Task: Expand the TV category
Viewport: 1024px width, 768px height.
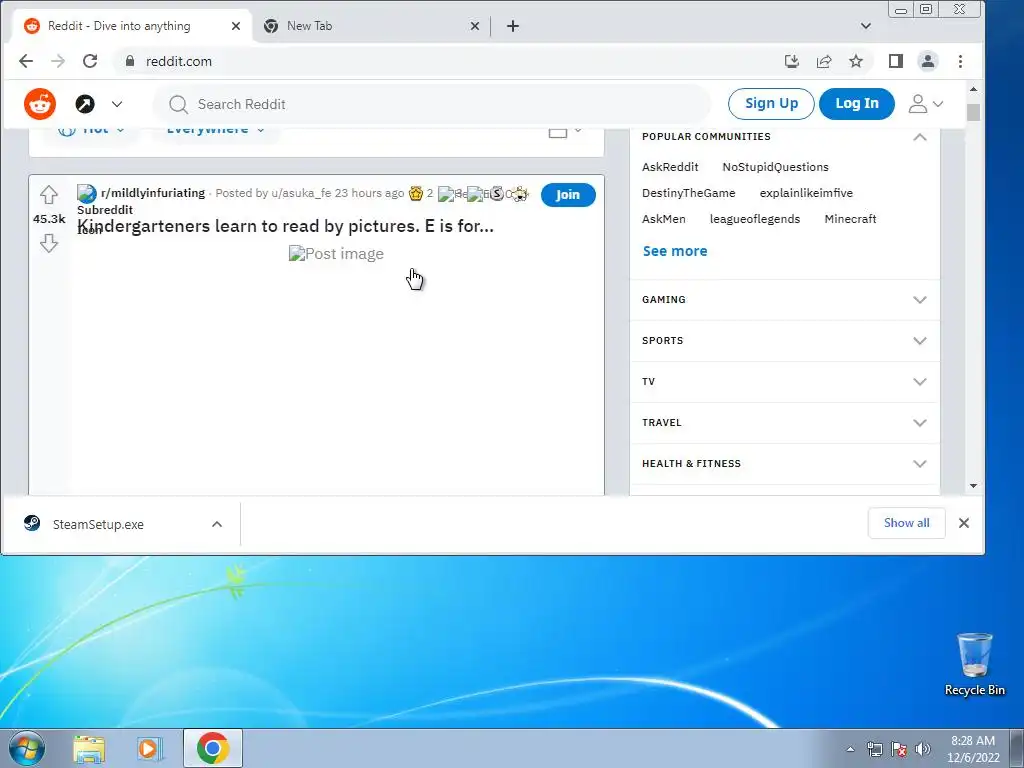Action: coord(784,382)
